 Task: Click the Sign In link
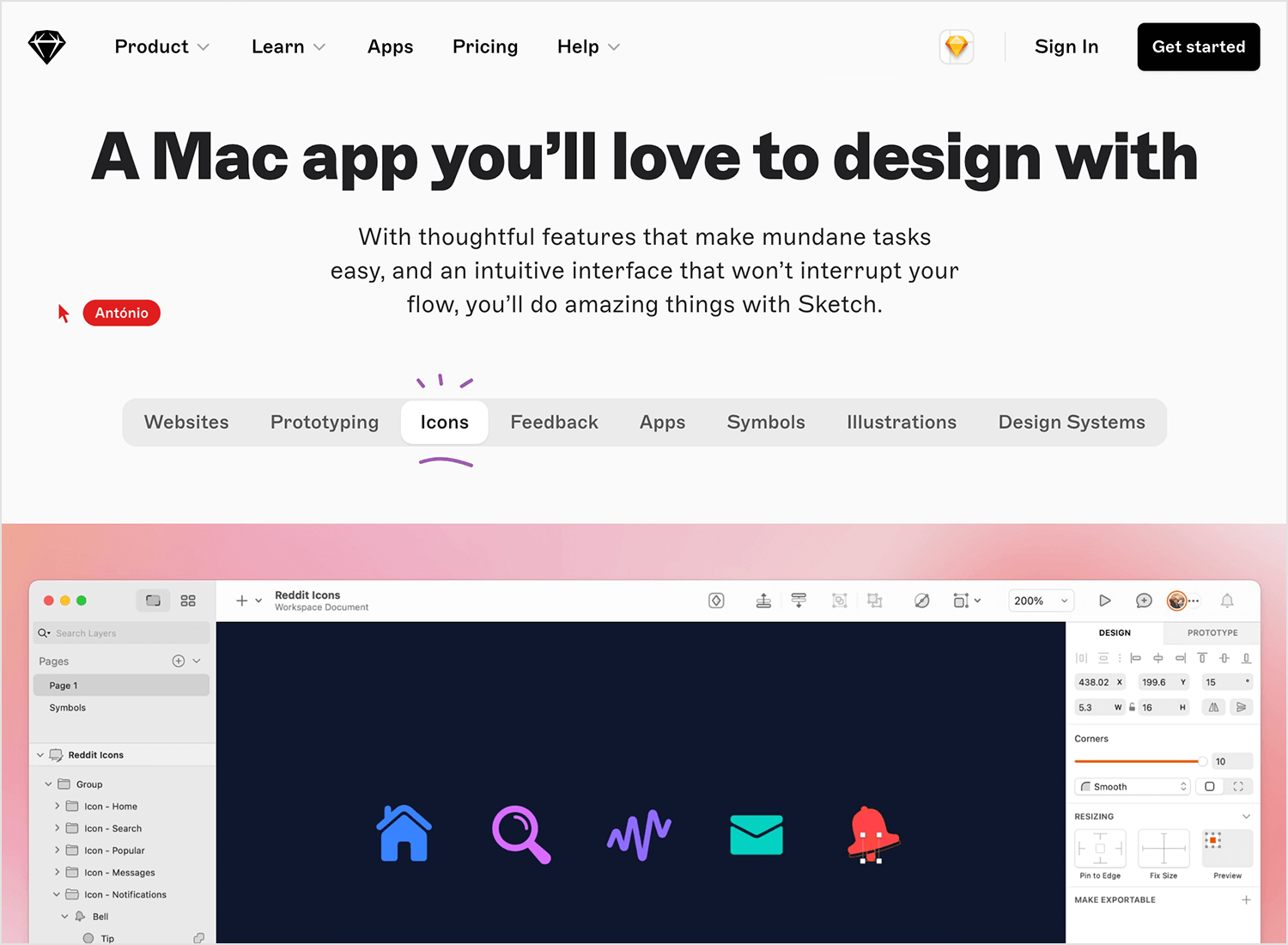click(x=1066, y=46)
